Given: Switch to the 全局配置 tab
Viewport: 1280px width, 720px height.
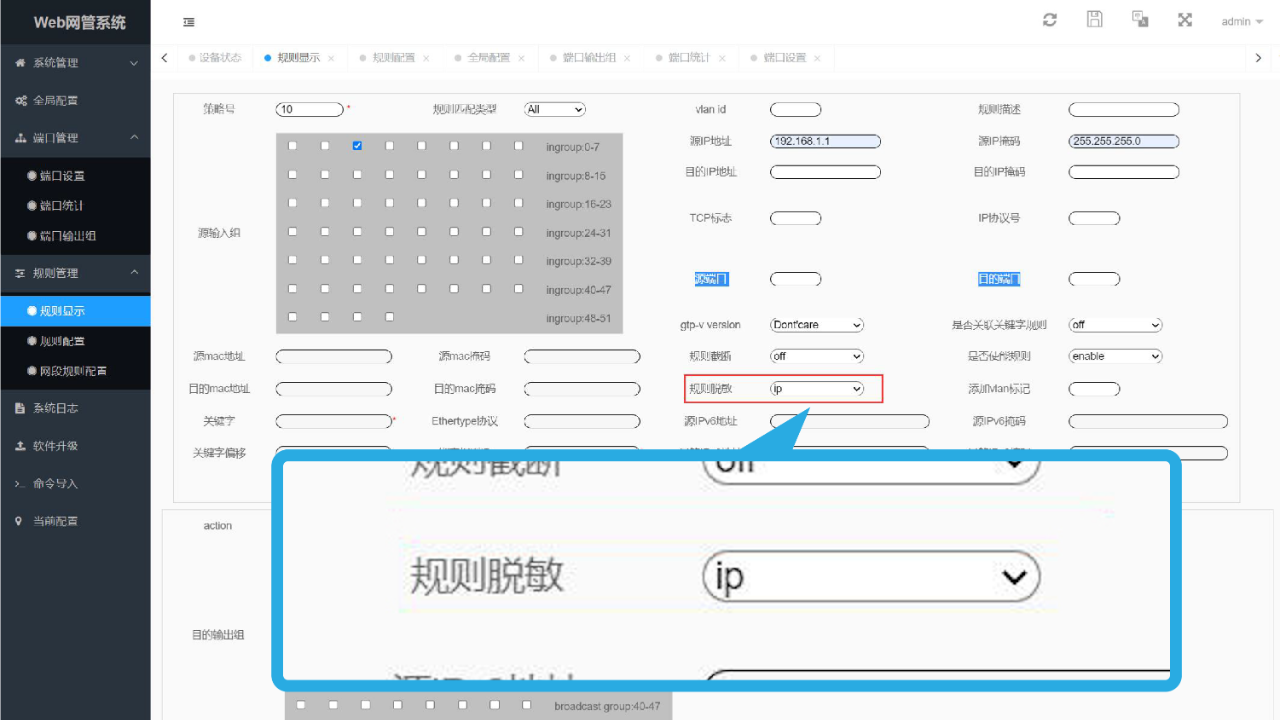Looking at the screenshot, I should 488,58.
